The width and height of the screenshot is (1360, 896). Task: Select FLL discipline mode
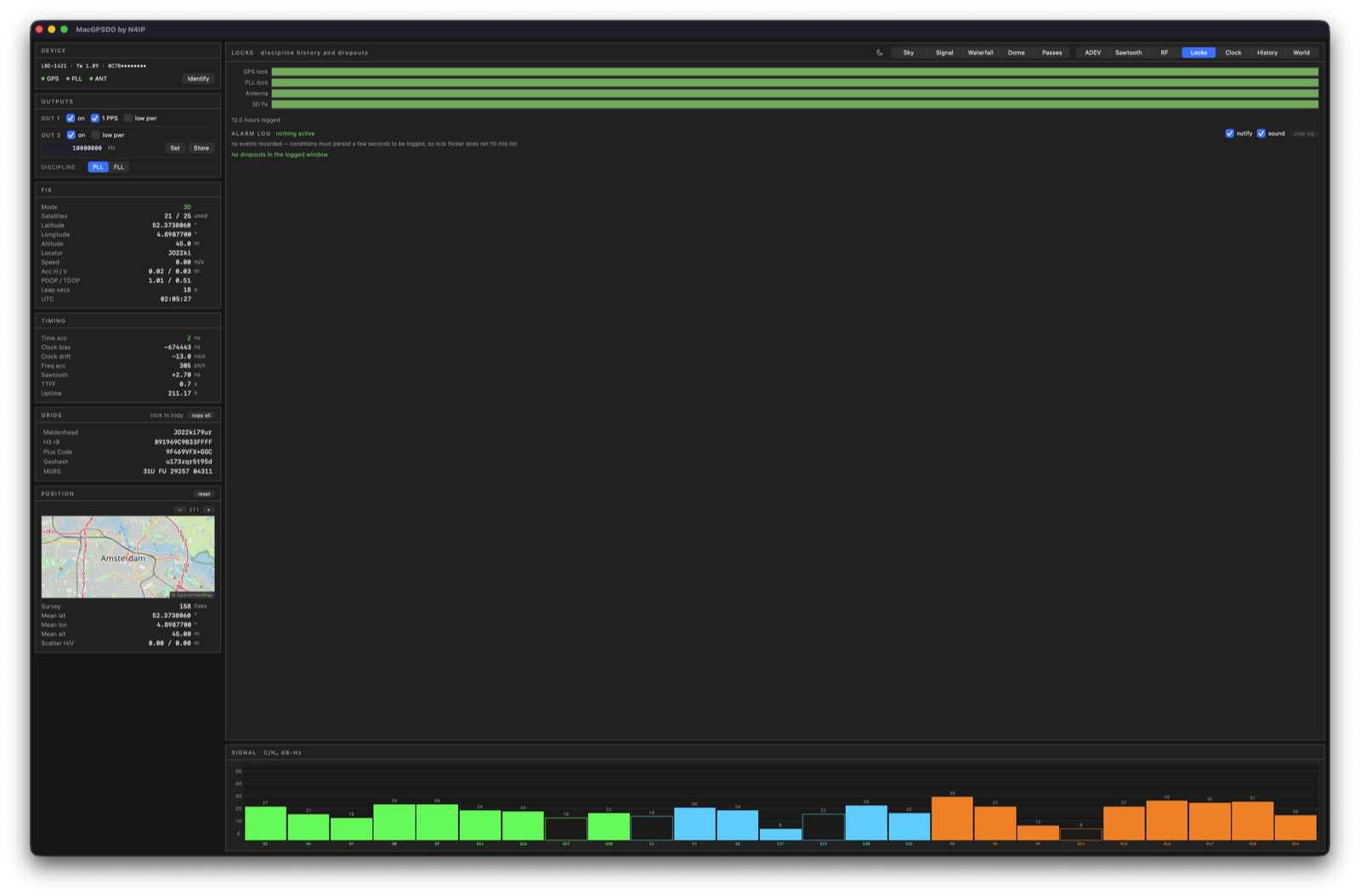(119, 167)
